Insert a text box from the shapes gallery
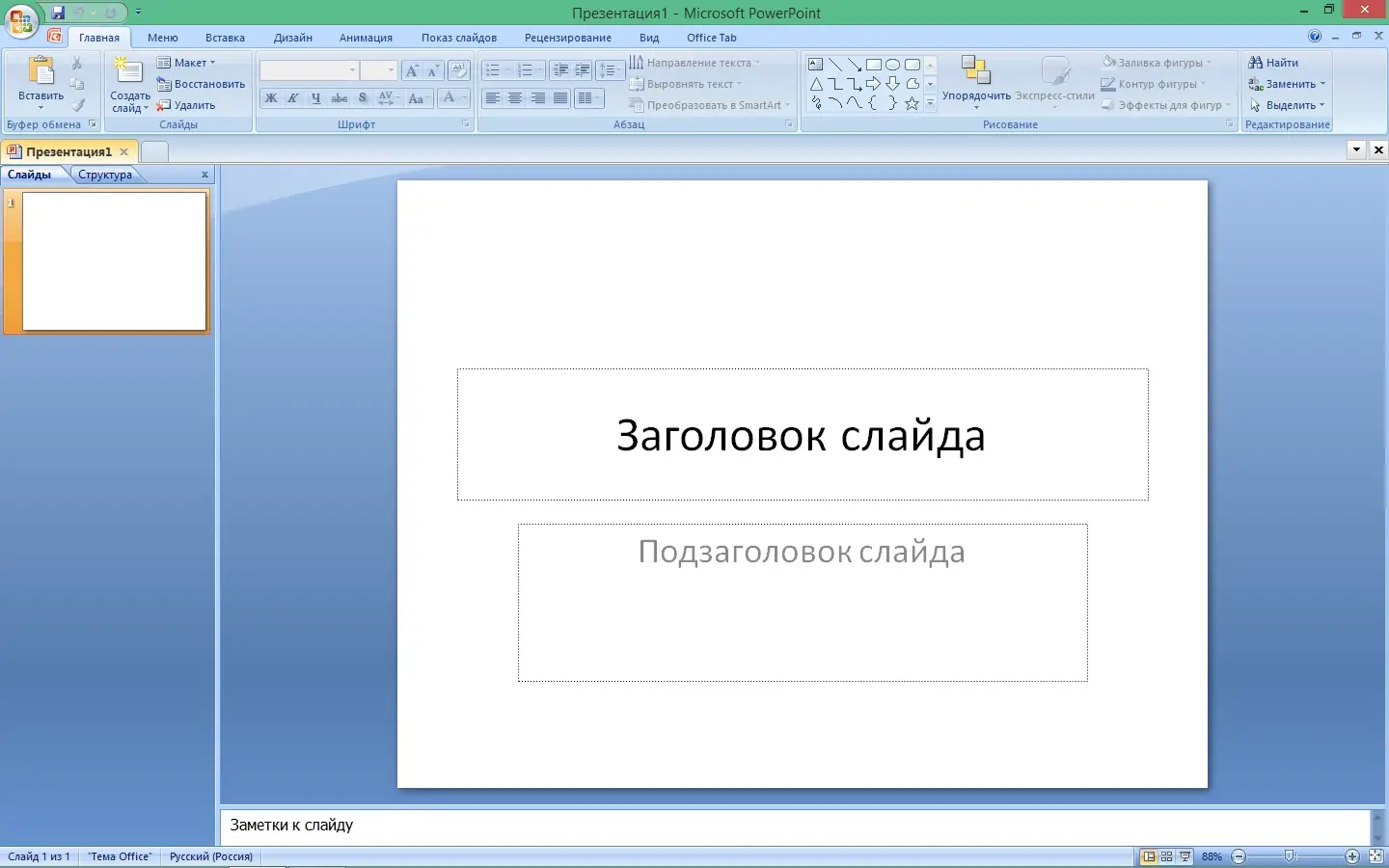 815,63
